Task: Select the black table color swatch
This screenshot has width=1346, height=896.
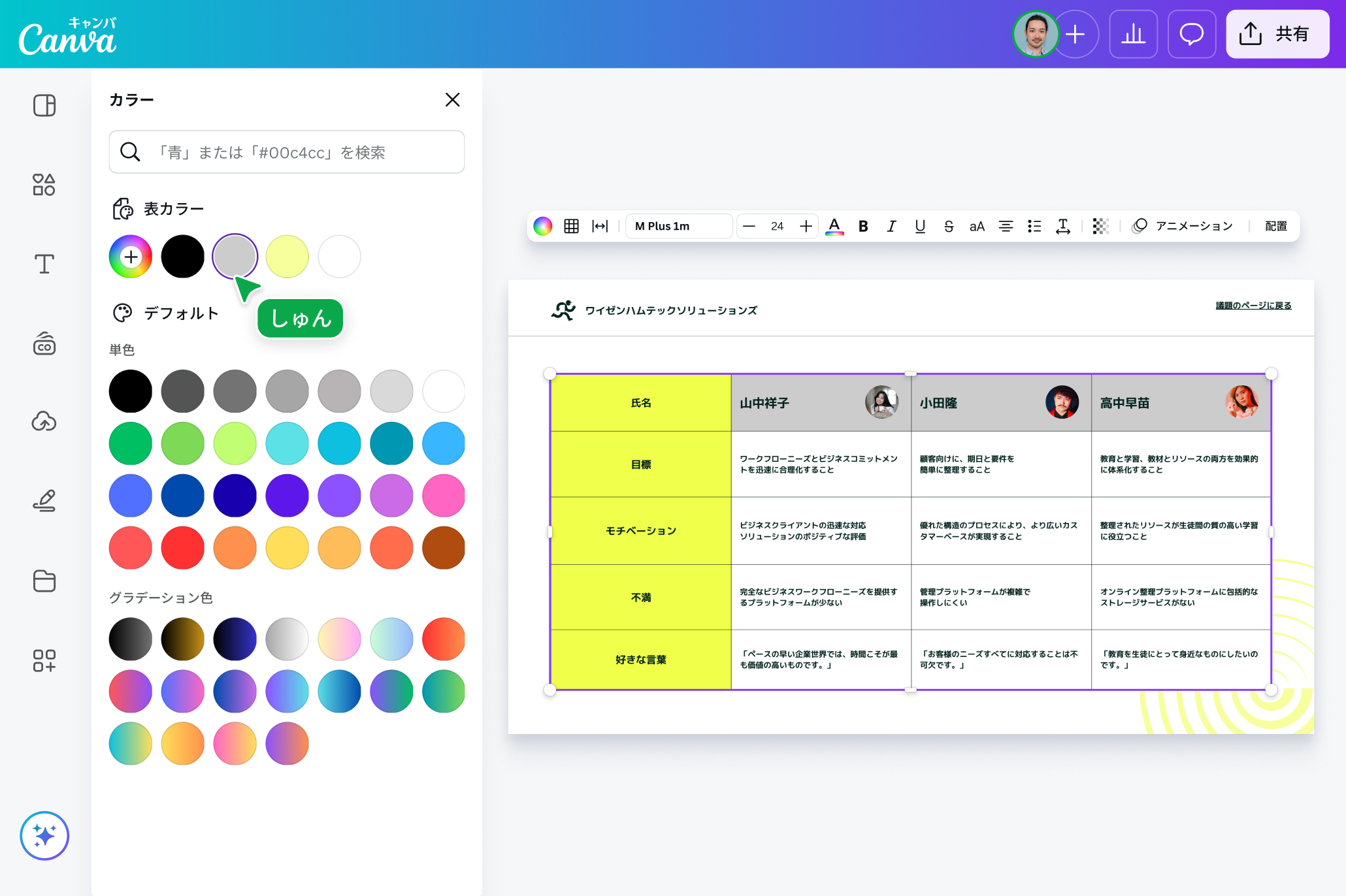Action: [x=183, y=257]
